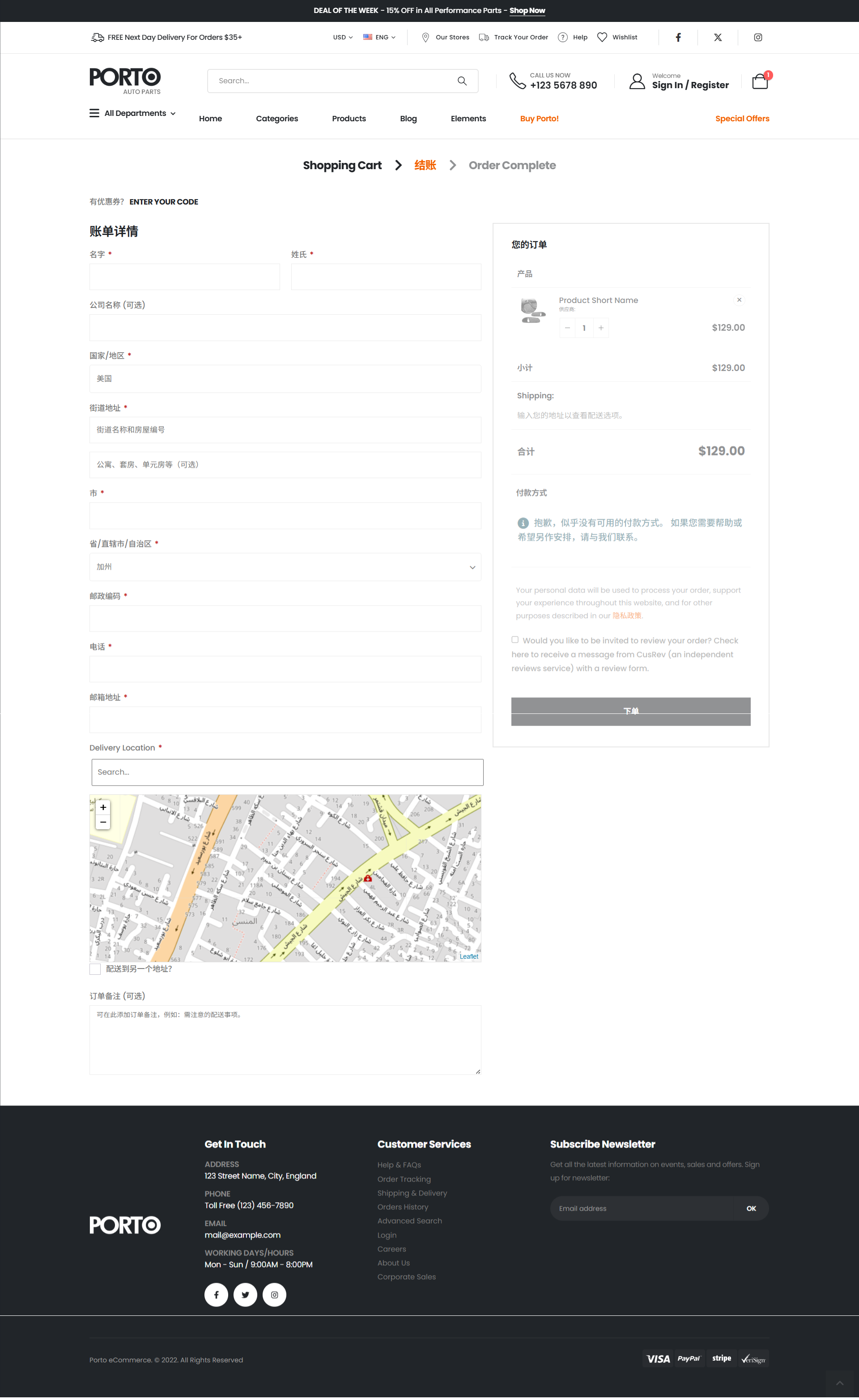Click the Delivery Location search field
Viewport: 859px width, 1400px height.
click(x=288, y=772)
